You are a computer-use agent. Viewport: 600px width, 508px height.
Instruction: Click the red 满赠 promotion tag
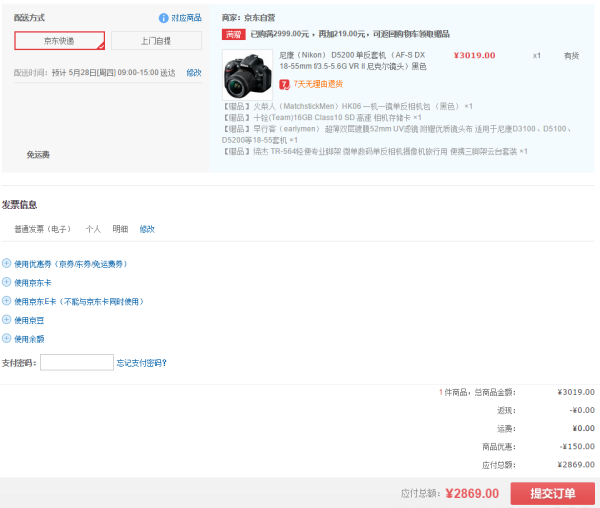click(233, 34)
